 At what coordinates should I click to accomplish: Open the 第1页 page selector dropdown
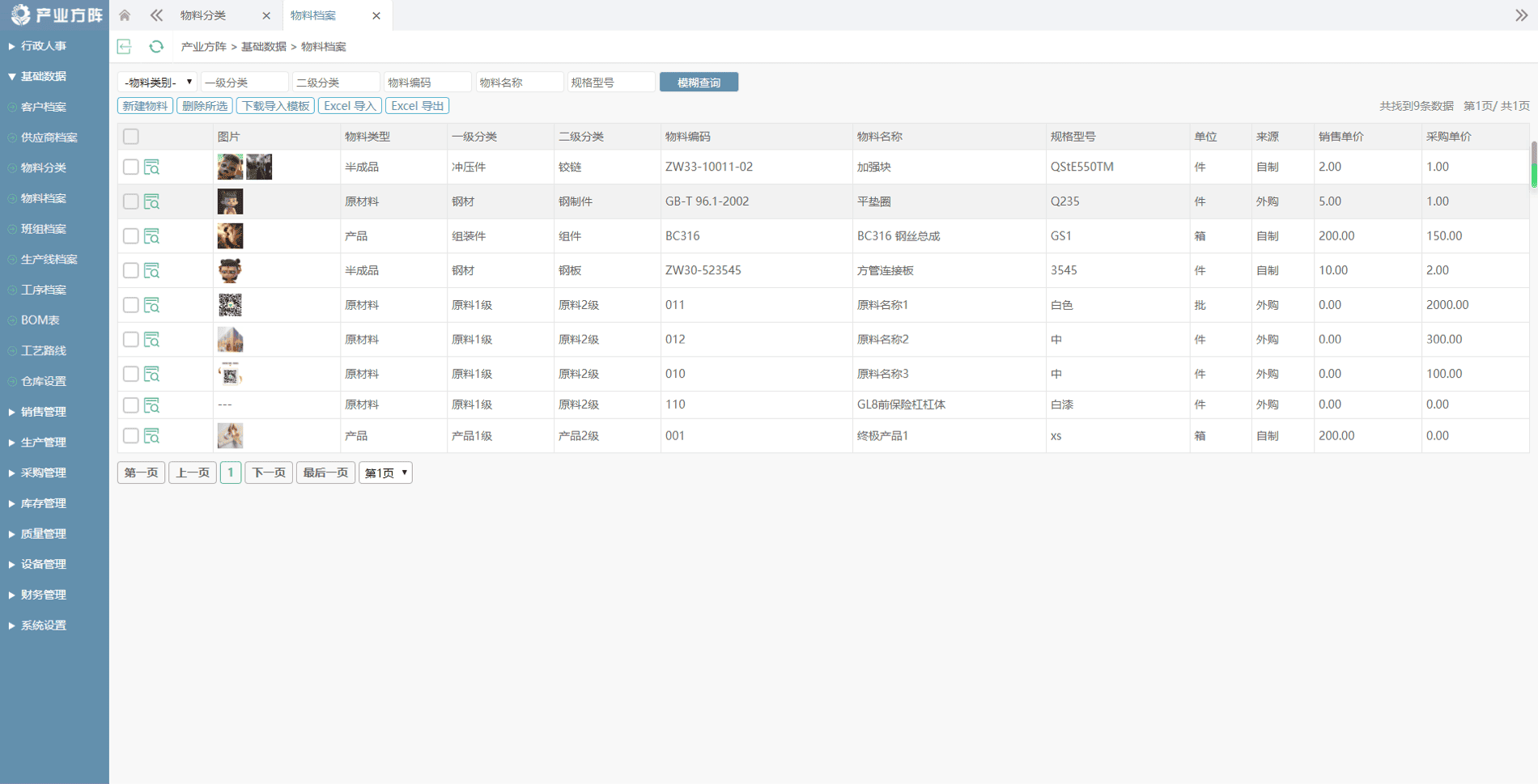coord(385,473)
